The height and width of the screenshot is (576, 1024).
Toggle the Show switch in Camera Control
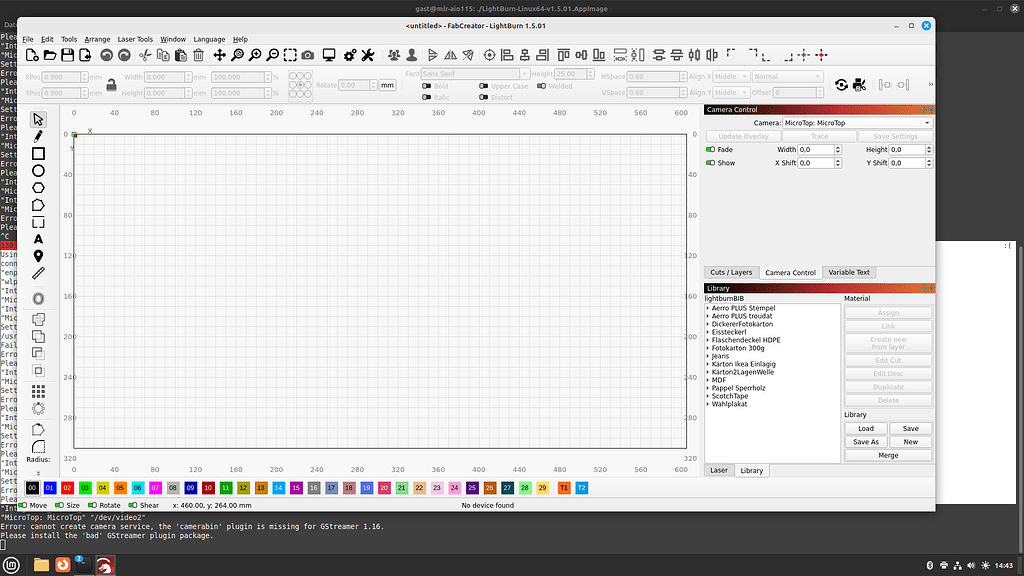pos(712,163)
